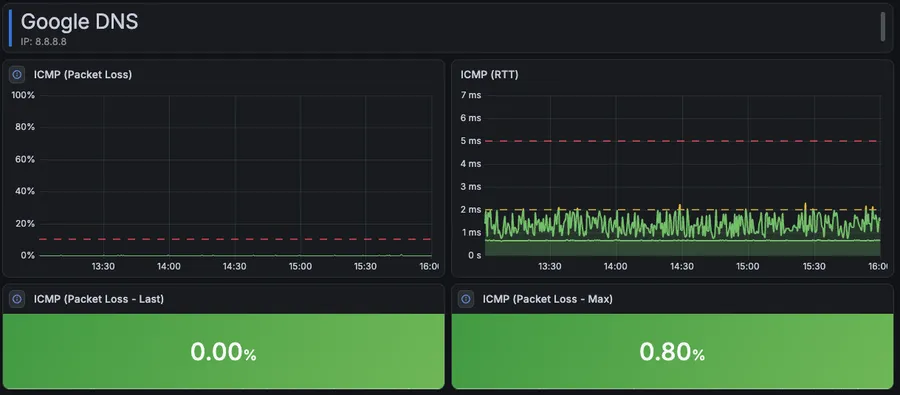This screenshot has width=900, height=395.
Task: Click the 6 ms label on RTT axis
Action: 471,118
